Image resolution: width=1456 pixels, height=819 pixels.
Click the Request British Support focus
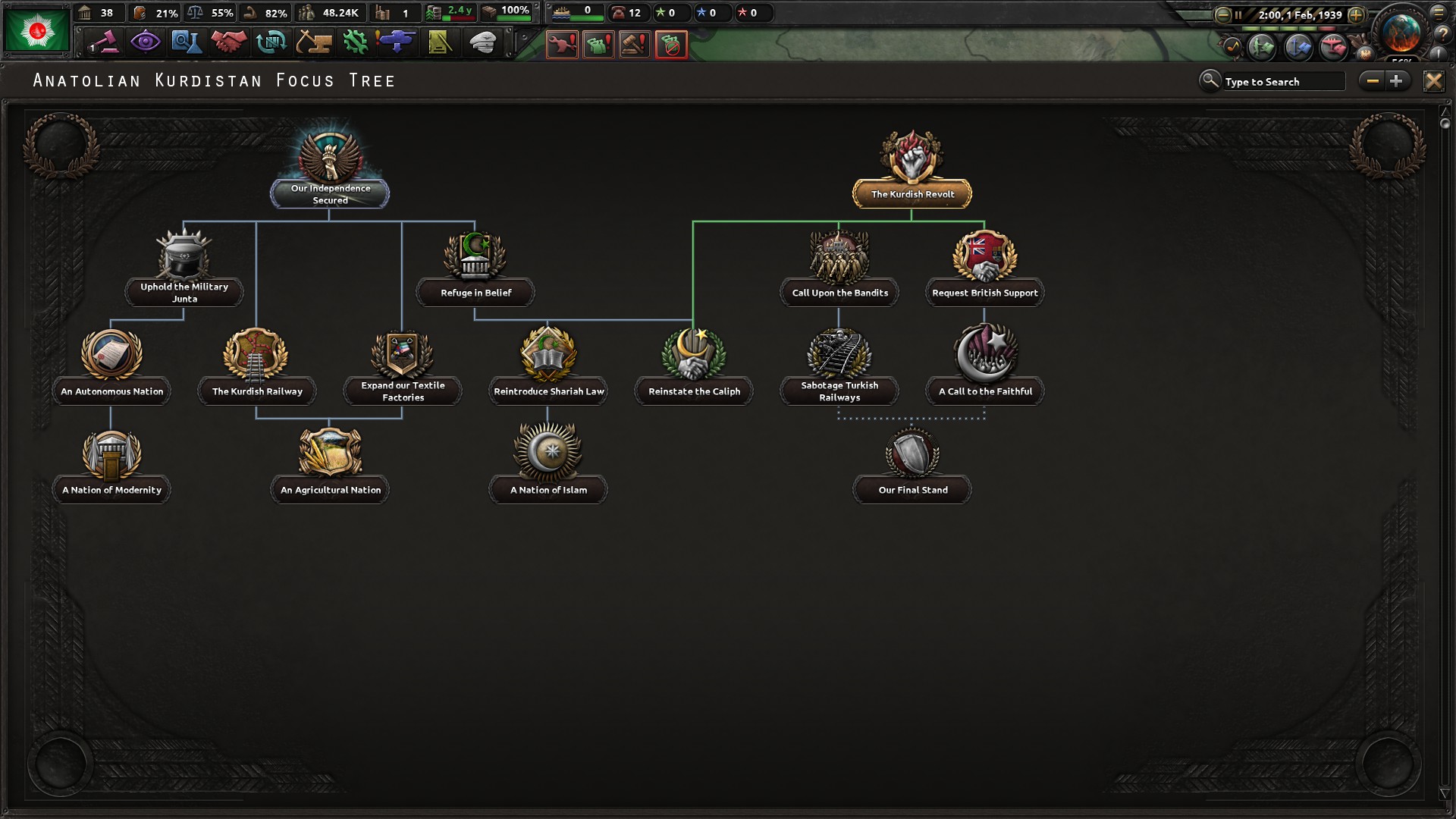coord(984,292)
